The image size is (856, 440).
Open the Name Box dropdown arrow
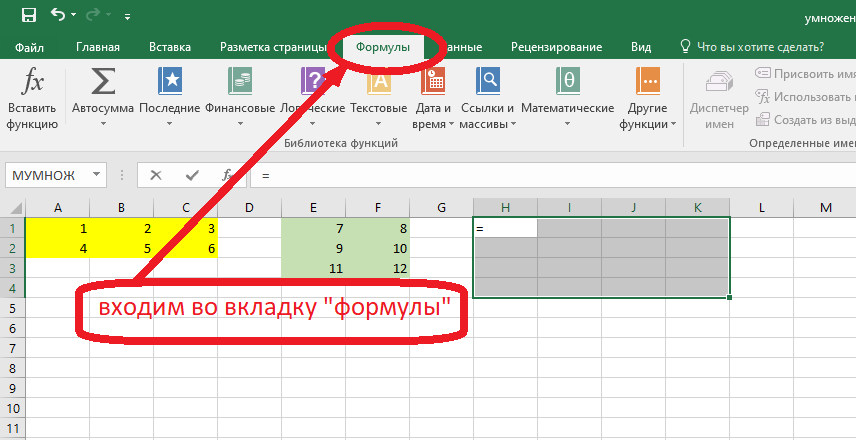97,175
